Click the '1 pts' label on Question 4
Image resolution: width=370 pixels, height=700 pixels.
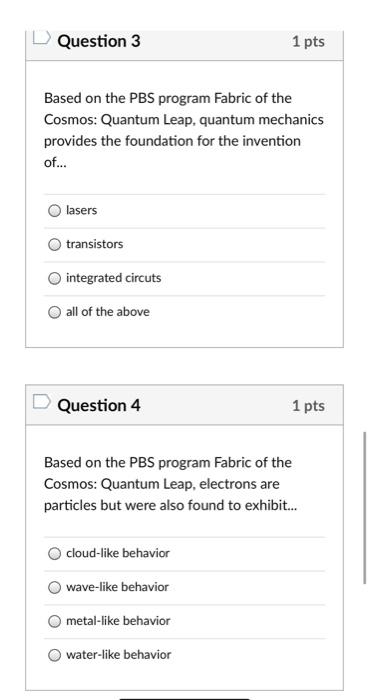(x=308, y=406)
